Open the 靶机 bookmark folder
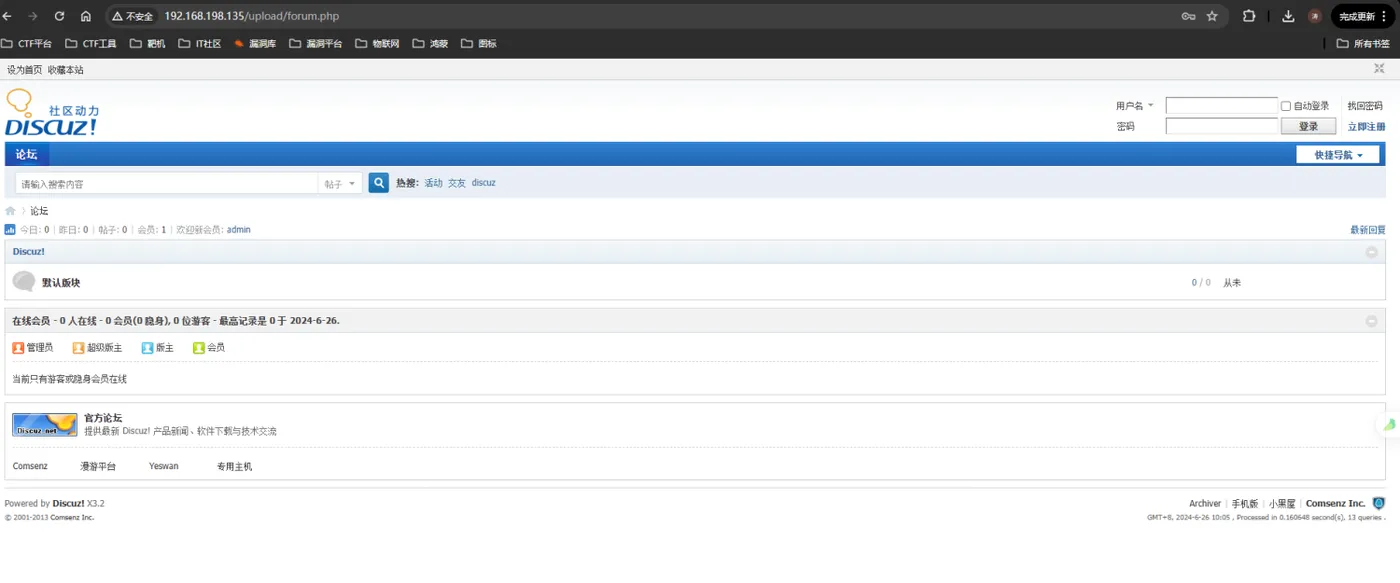 click(148, 44)
